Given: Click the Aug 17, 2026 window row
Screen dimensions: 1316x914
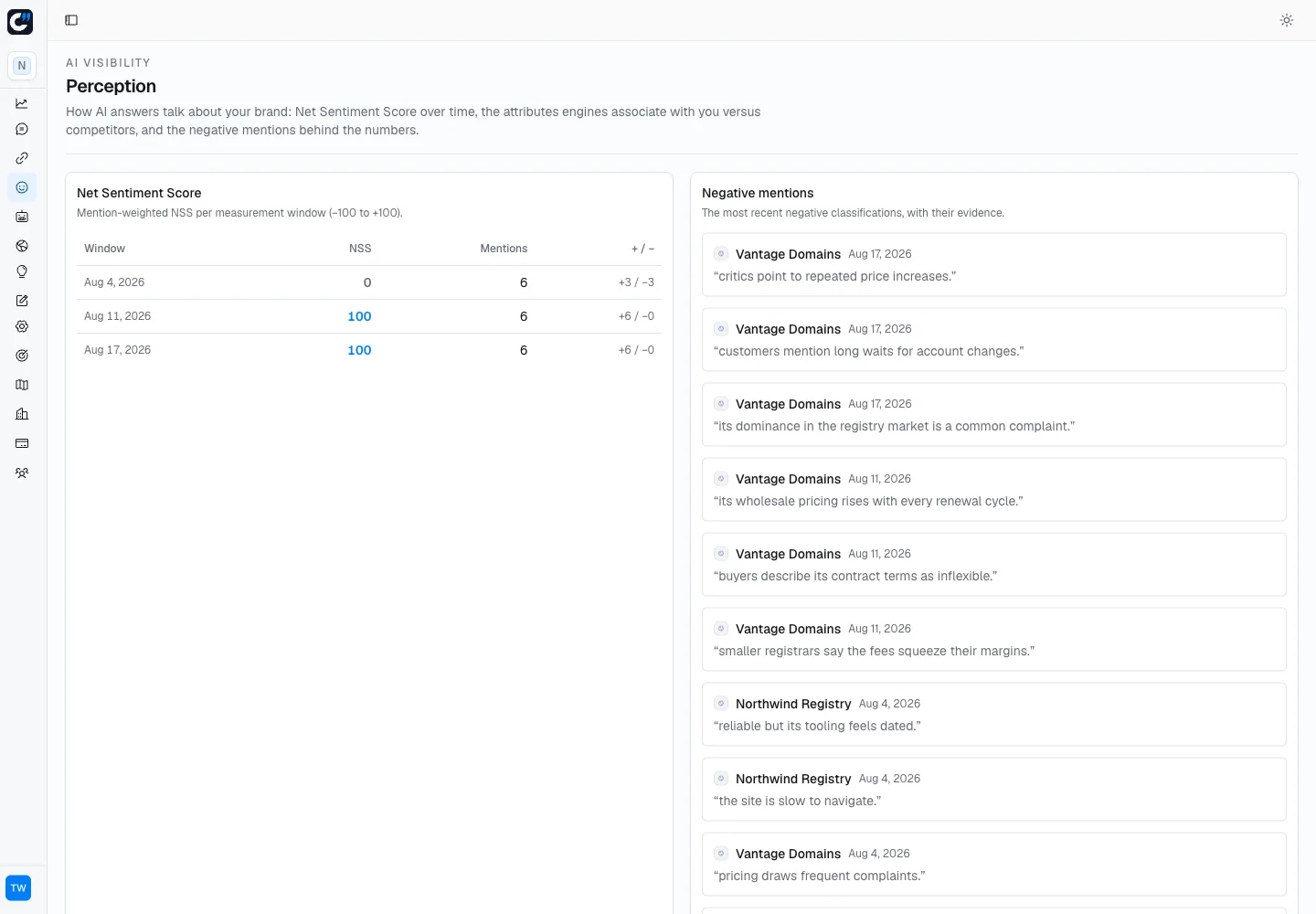Looking at the screenshot, I should coord(369,350).
